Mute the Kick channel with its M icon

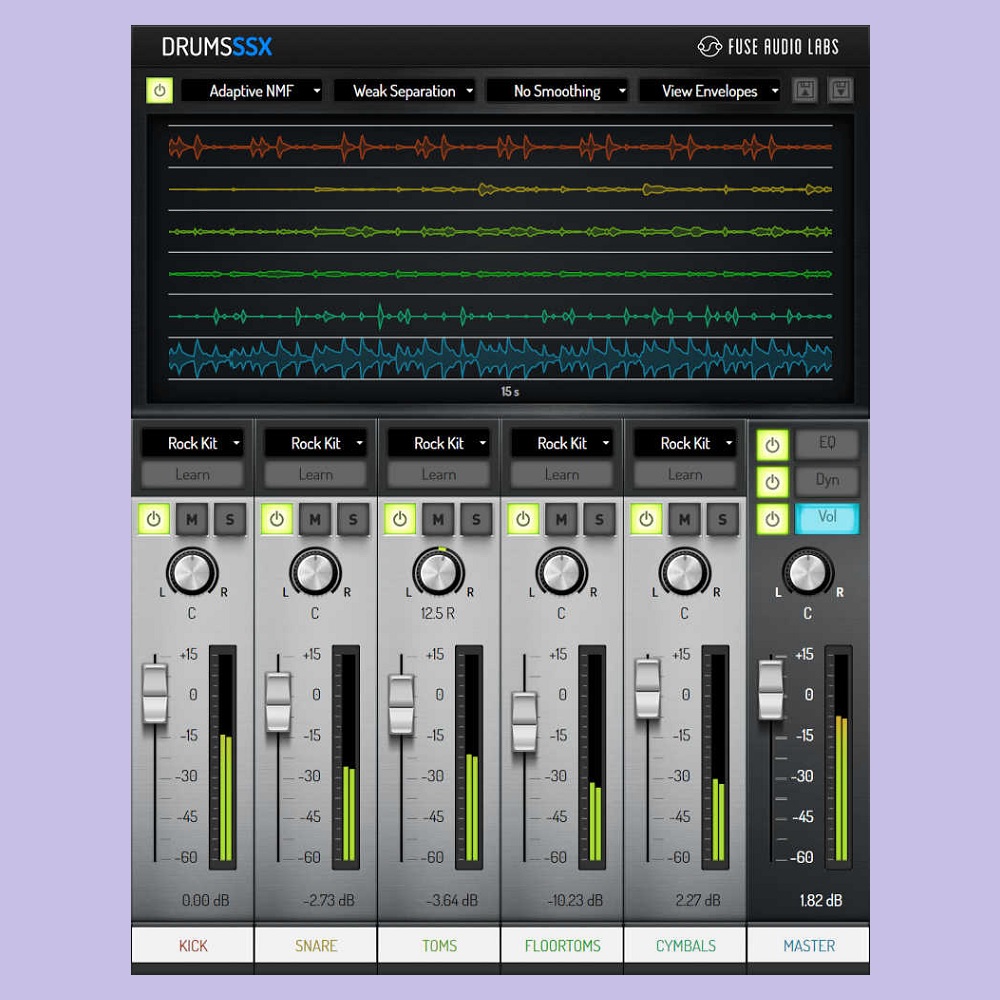tap(191, 519)
